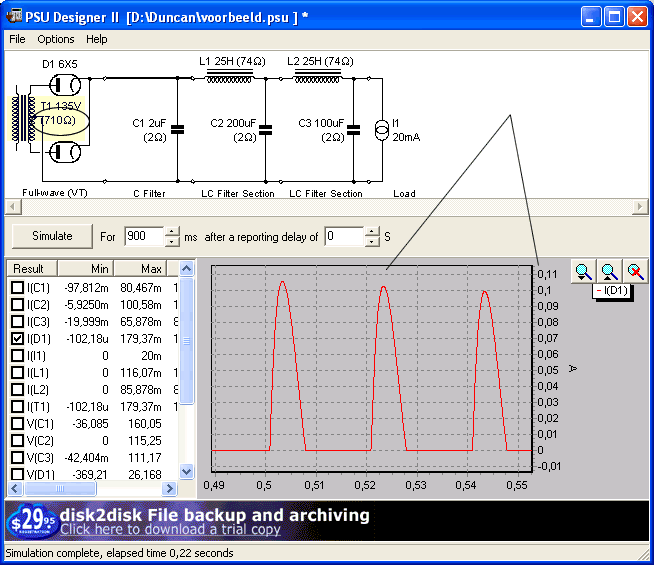Image resolution: width=654 pixels, height=565 pixels.
Task: Click the zoom in magnifier icon
Action: (584, 271)
